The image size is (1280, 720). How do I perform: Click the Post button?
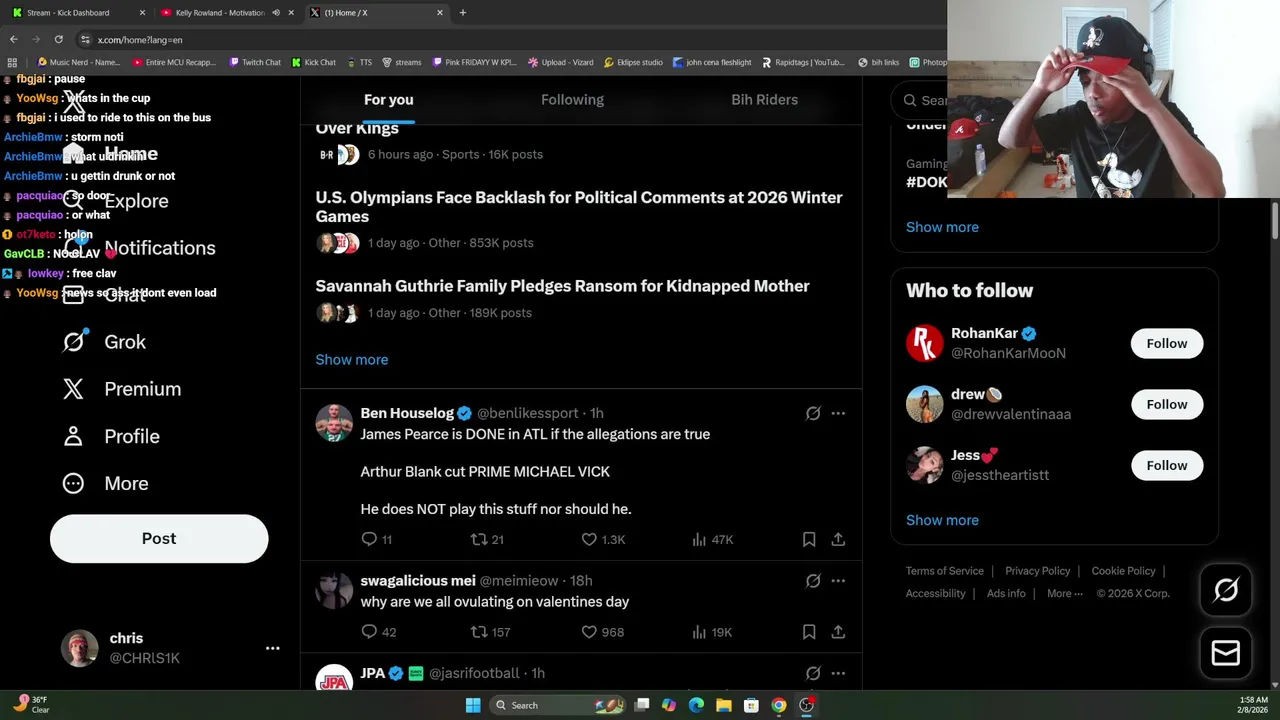point(159,538)
